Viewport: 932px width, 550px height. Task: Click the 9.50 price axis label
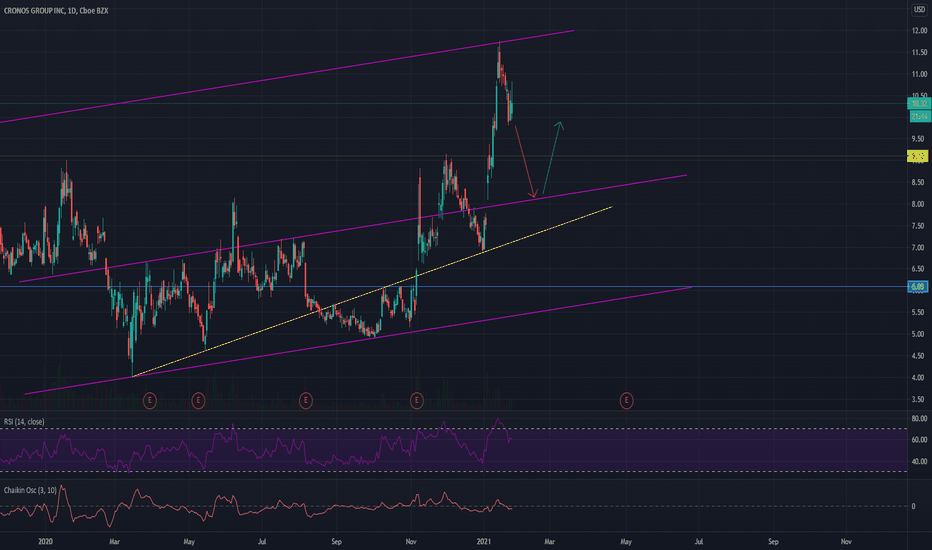tap(919, 139)
